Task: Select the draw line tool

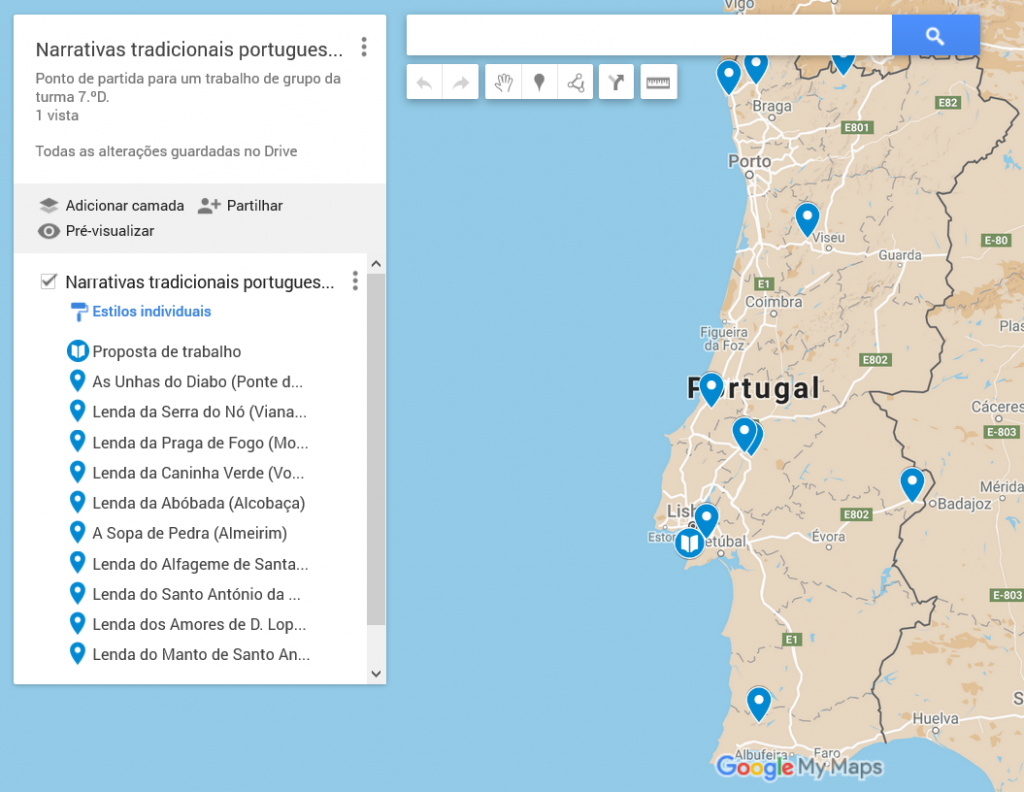Action: [576, 83]
